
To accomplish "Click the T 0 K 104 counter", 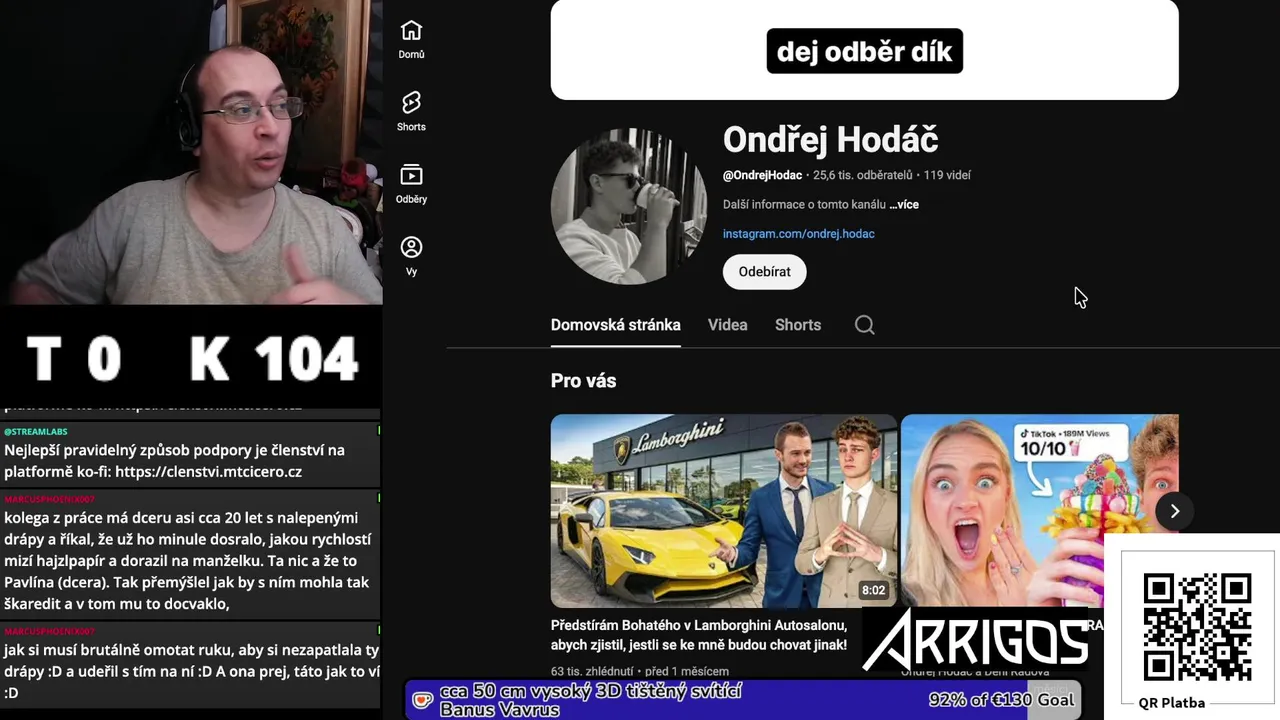I will coord(192,358).
